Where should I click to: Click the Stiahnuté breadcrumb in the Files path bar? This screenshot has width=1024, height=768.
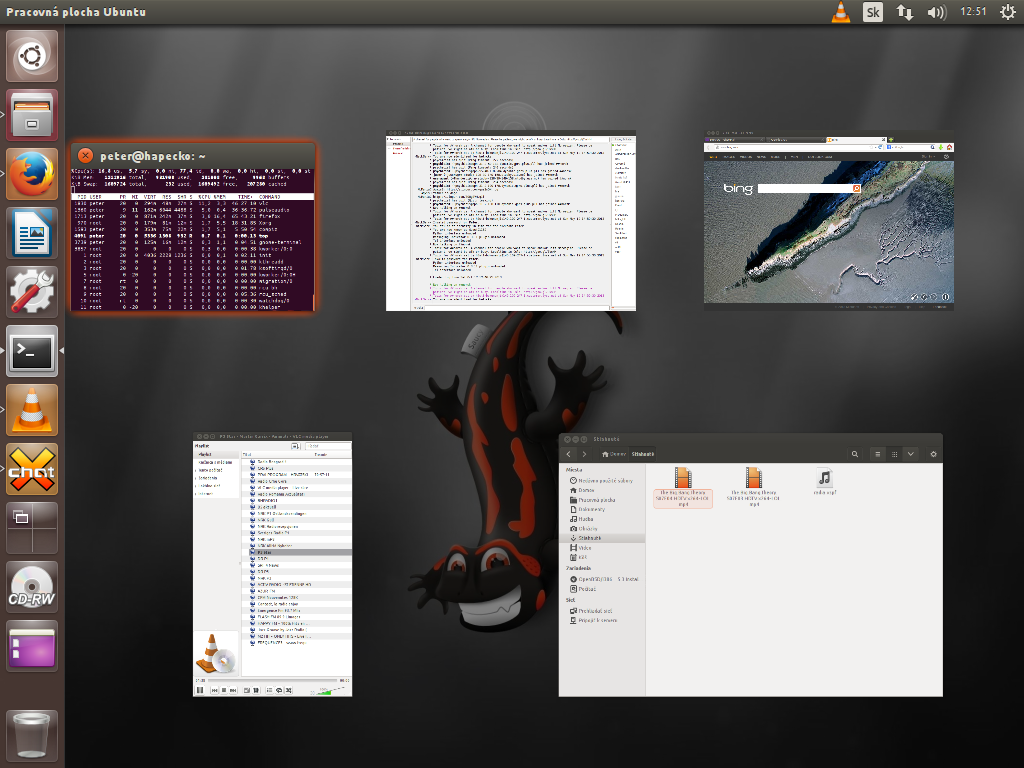[x=643, y=454]
